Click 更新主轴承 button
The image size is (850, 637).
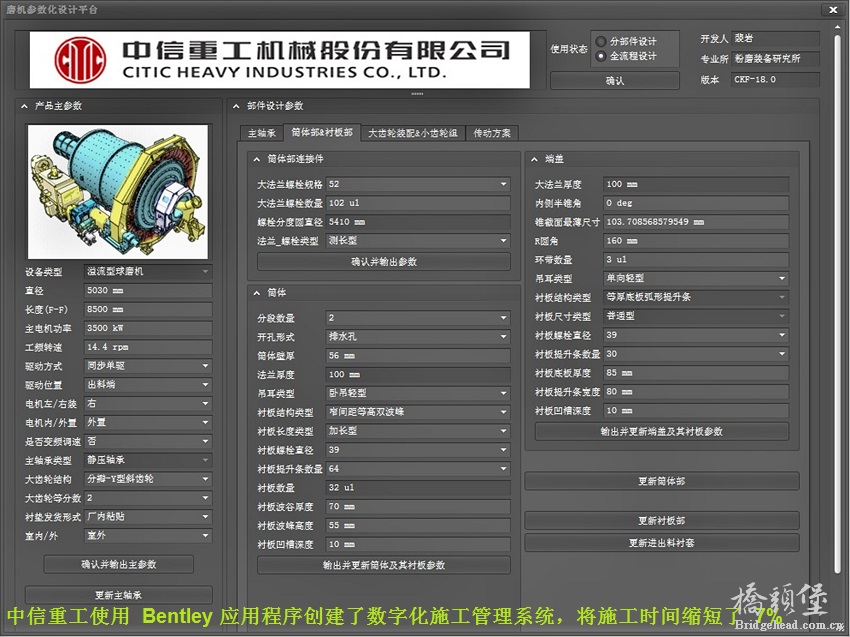119,595
